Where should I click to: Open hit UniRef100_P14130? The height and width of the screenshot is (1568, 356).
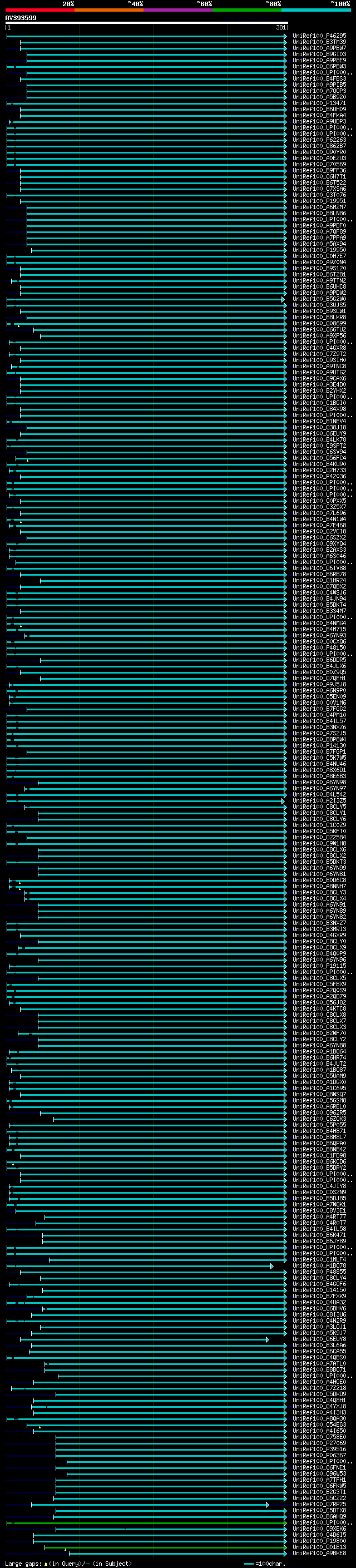[319, 746]
